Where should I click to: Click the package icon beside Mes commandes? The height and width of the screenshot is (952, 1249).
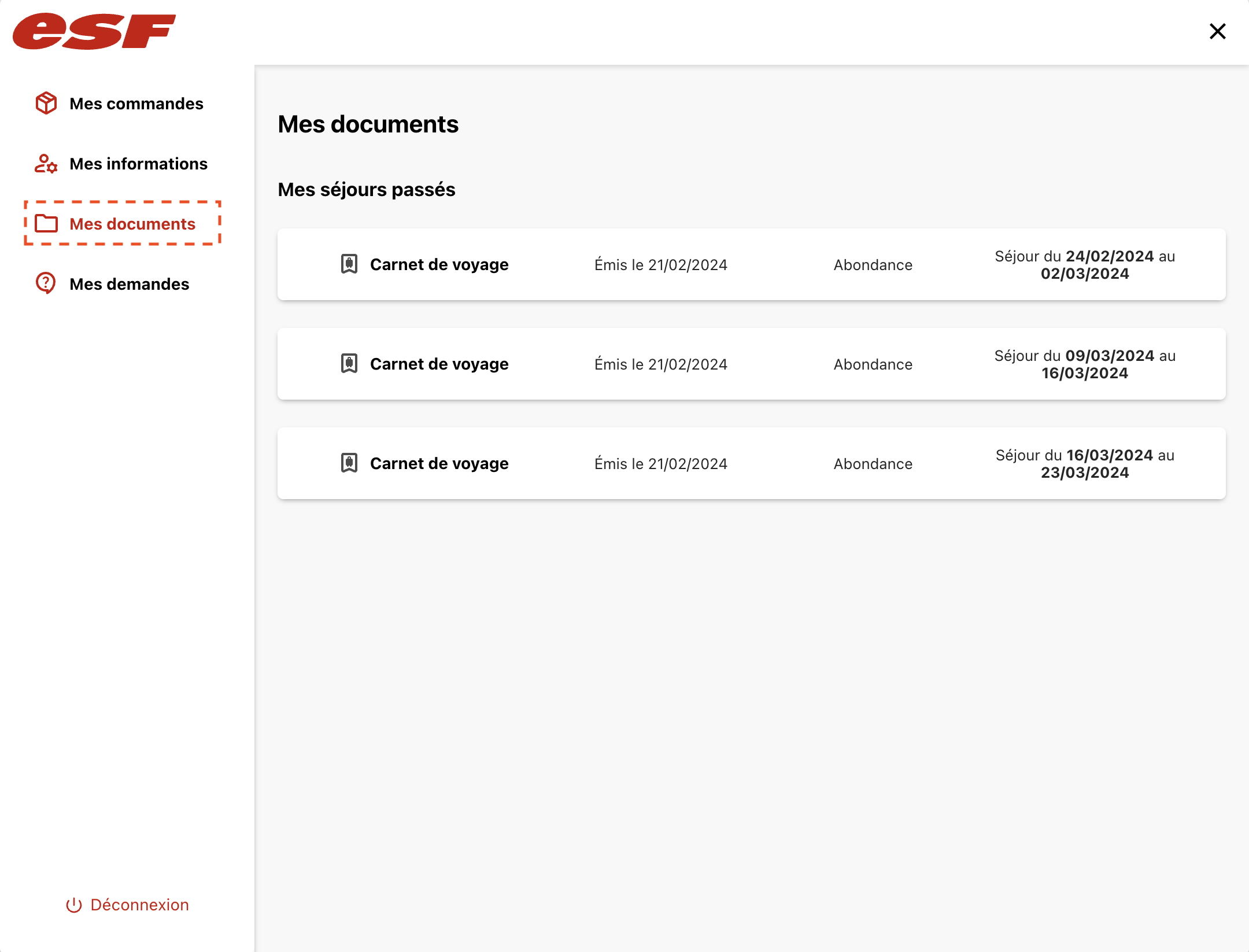[46, 104]
